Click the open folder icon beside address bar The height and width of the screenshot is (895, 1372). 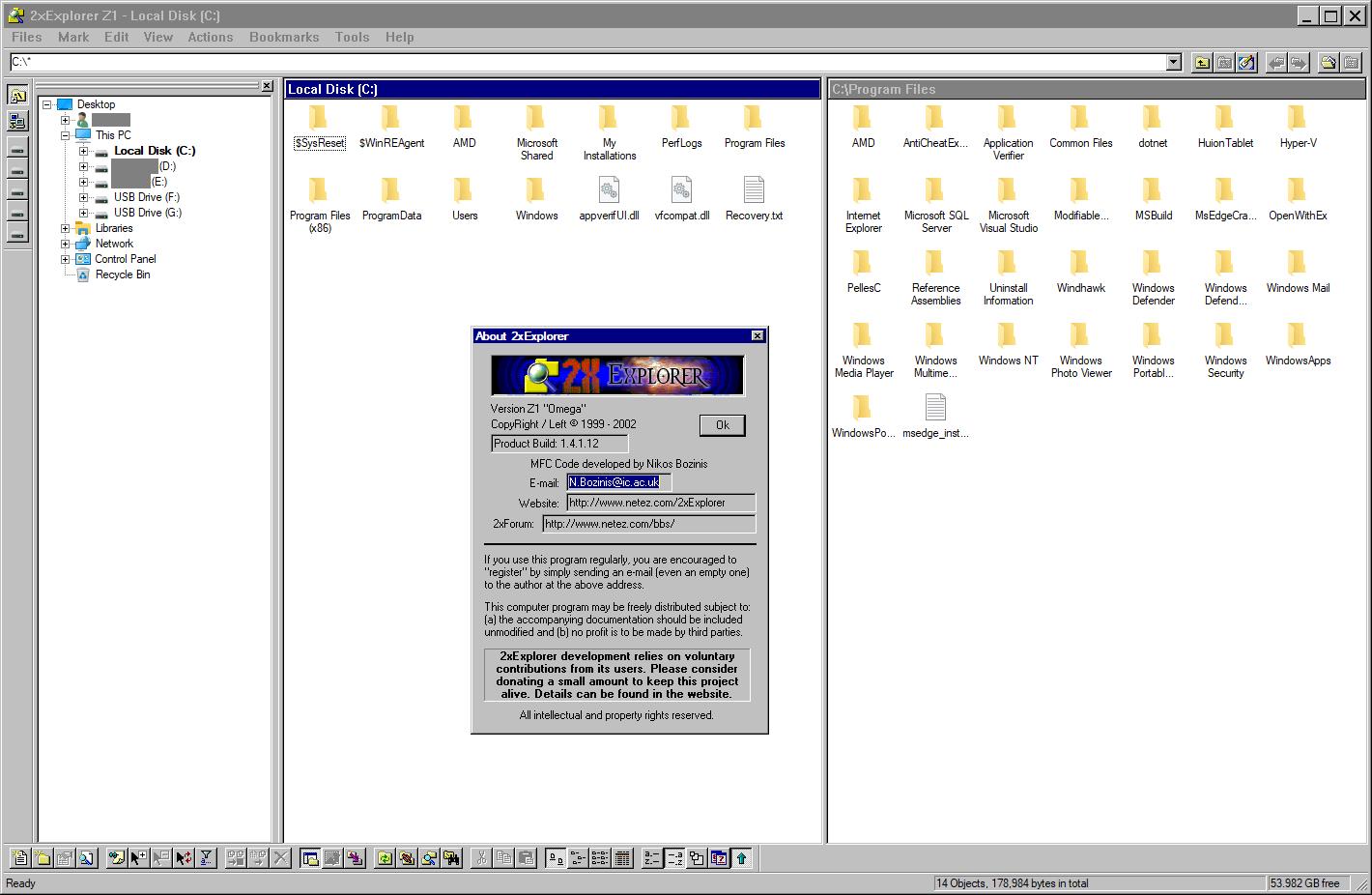point(1329,63)
